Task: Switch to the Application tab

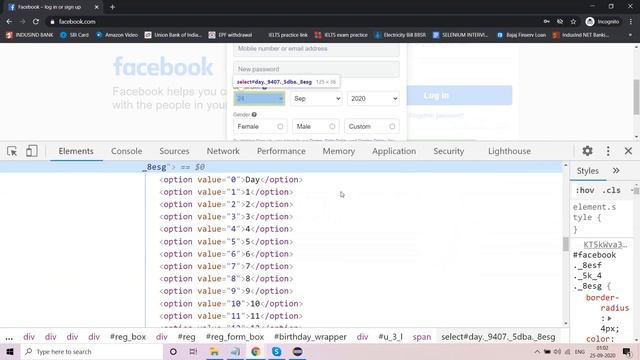Action: [x=394, y=151]
